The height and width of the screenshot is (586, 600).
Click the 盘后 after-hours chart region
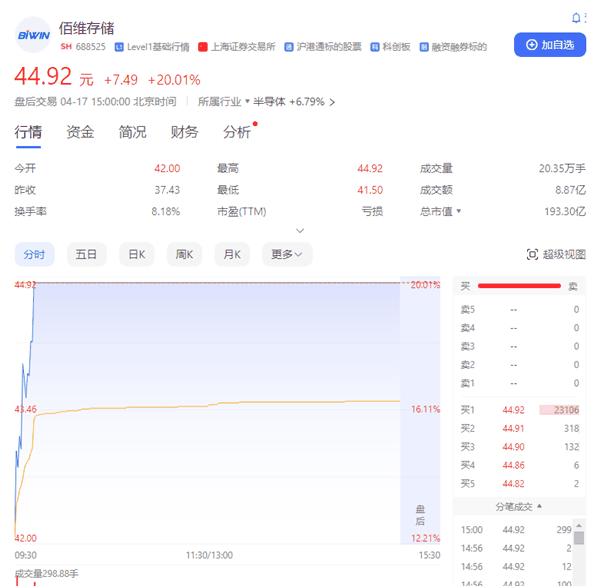[420, 410]
